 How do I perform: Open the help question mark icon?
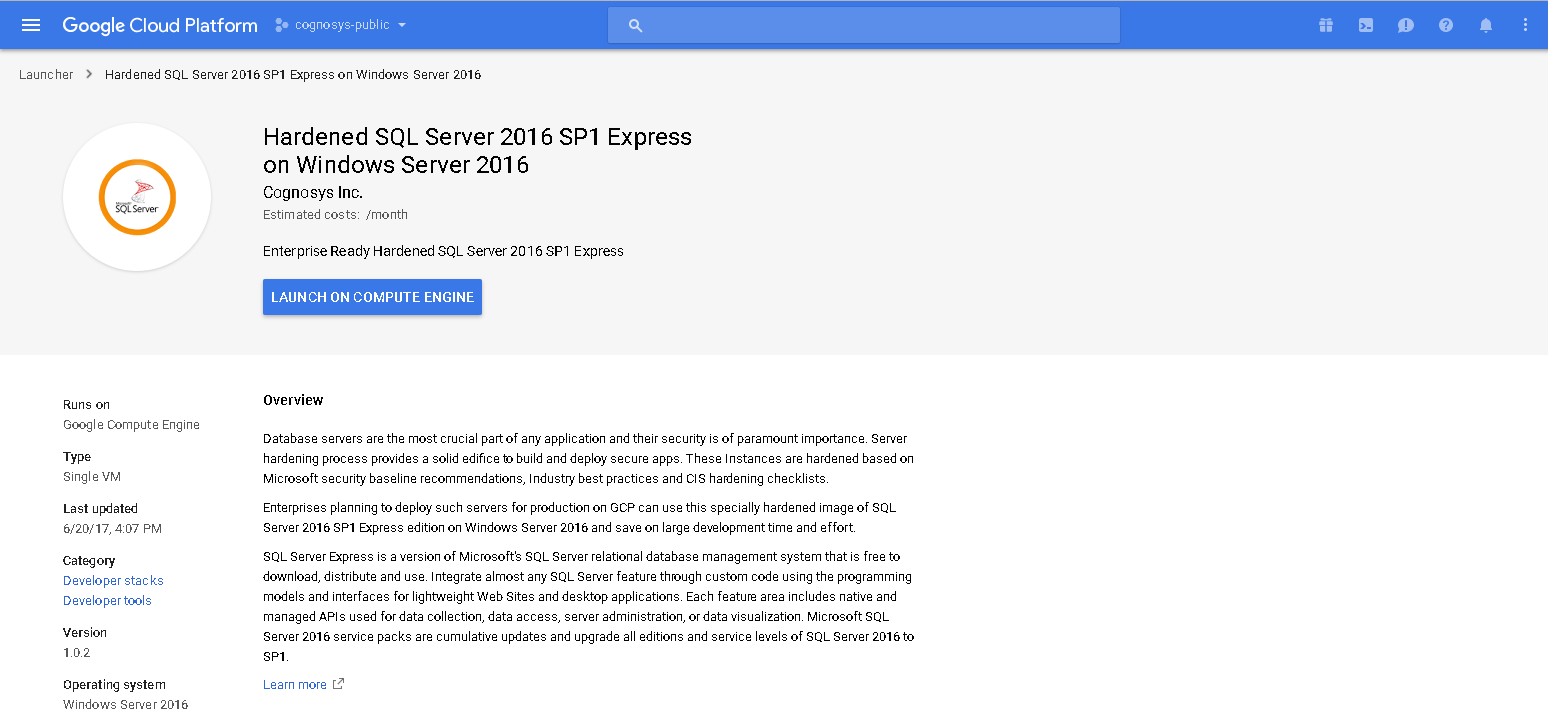click(1446, 25)
